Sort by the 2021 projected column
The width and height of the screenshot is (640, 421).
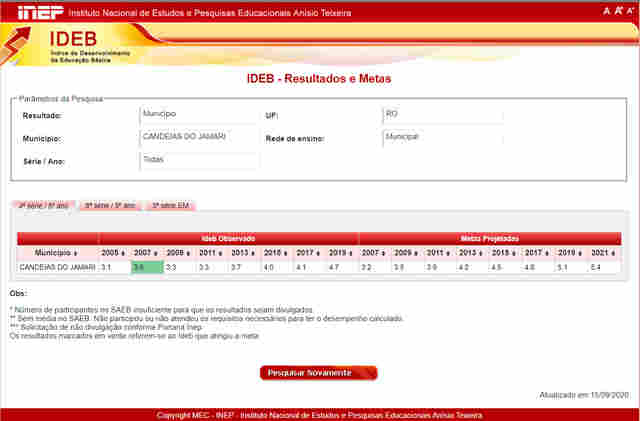click(603, 254)
